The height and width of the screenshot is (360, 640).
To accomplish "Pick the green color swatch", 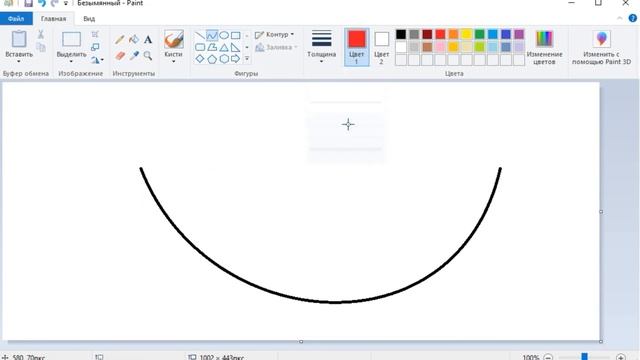I will click(479, 34).
